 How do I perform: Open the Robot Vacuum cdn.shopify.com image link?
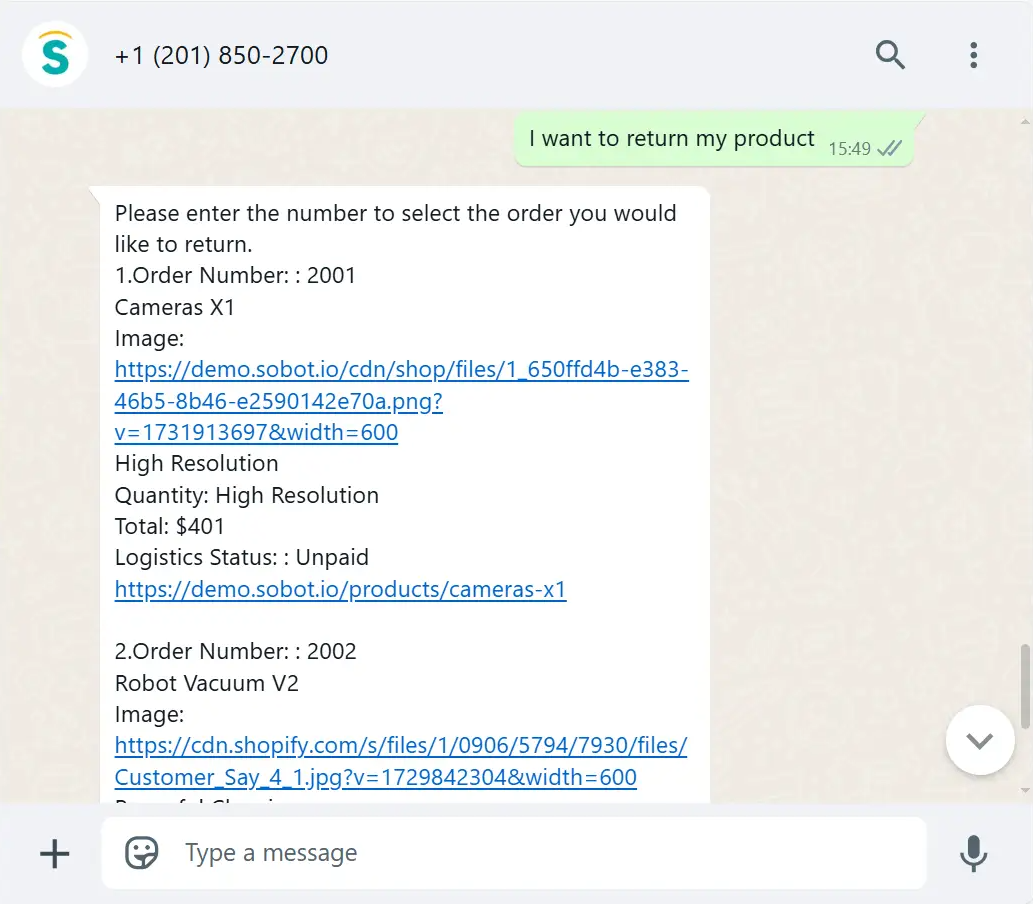pos(401,761)
